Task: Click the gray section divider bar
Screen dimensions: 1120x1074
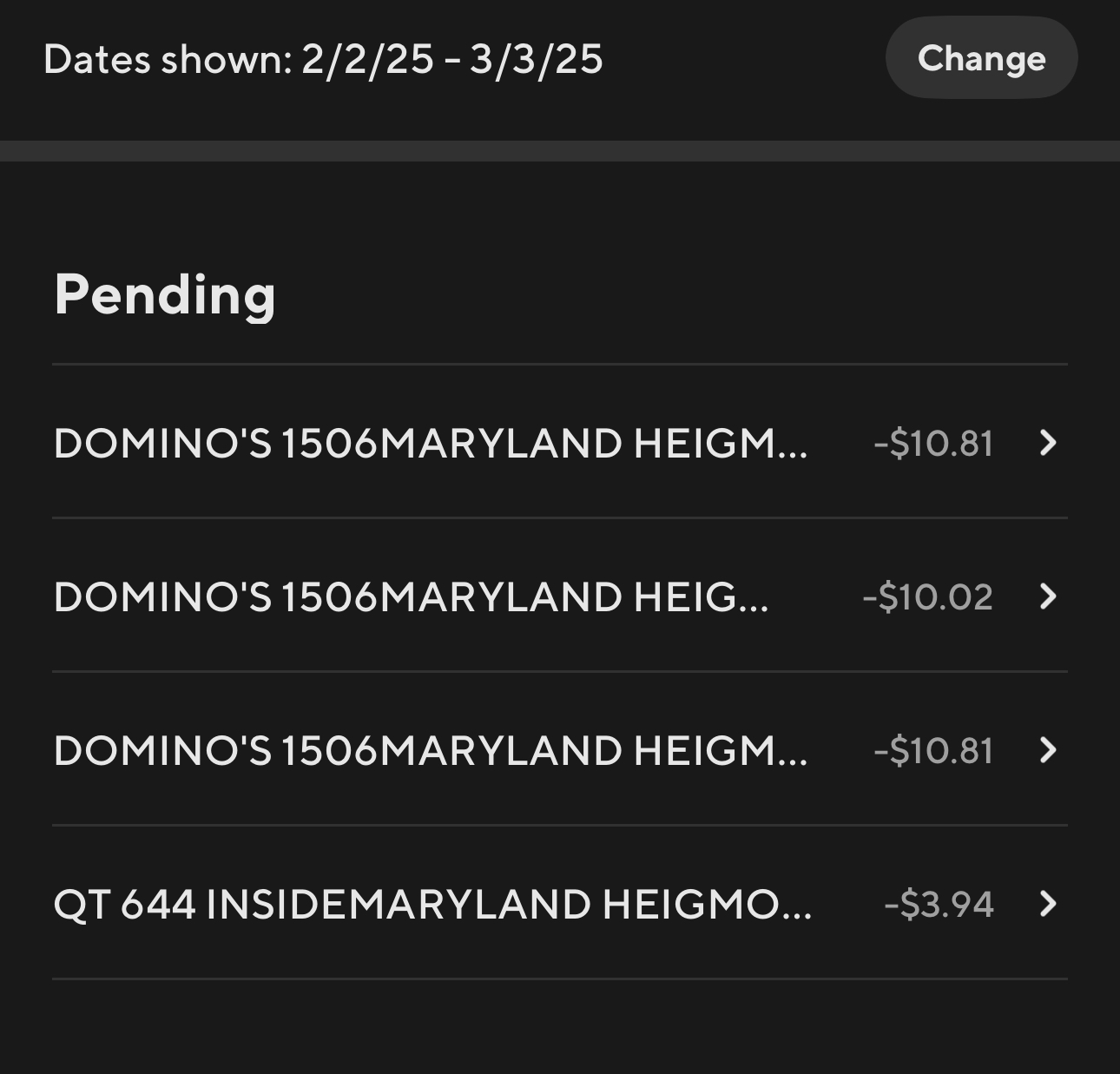Action: click(x=560, y=151)
